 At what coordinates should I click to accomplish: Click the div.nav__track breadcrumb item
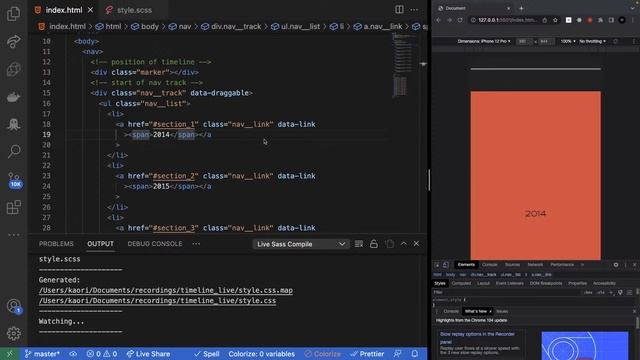[x=231, y=27]
